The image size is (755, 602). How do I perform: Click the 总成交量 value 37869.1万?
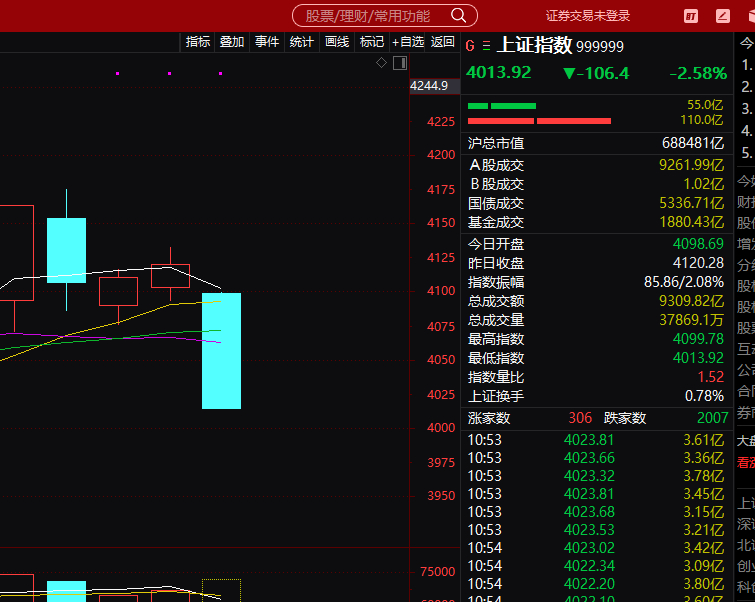tap(691, 320)
